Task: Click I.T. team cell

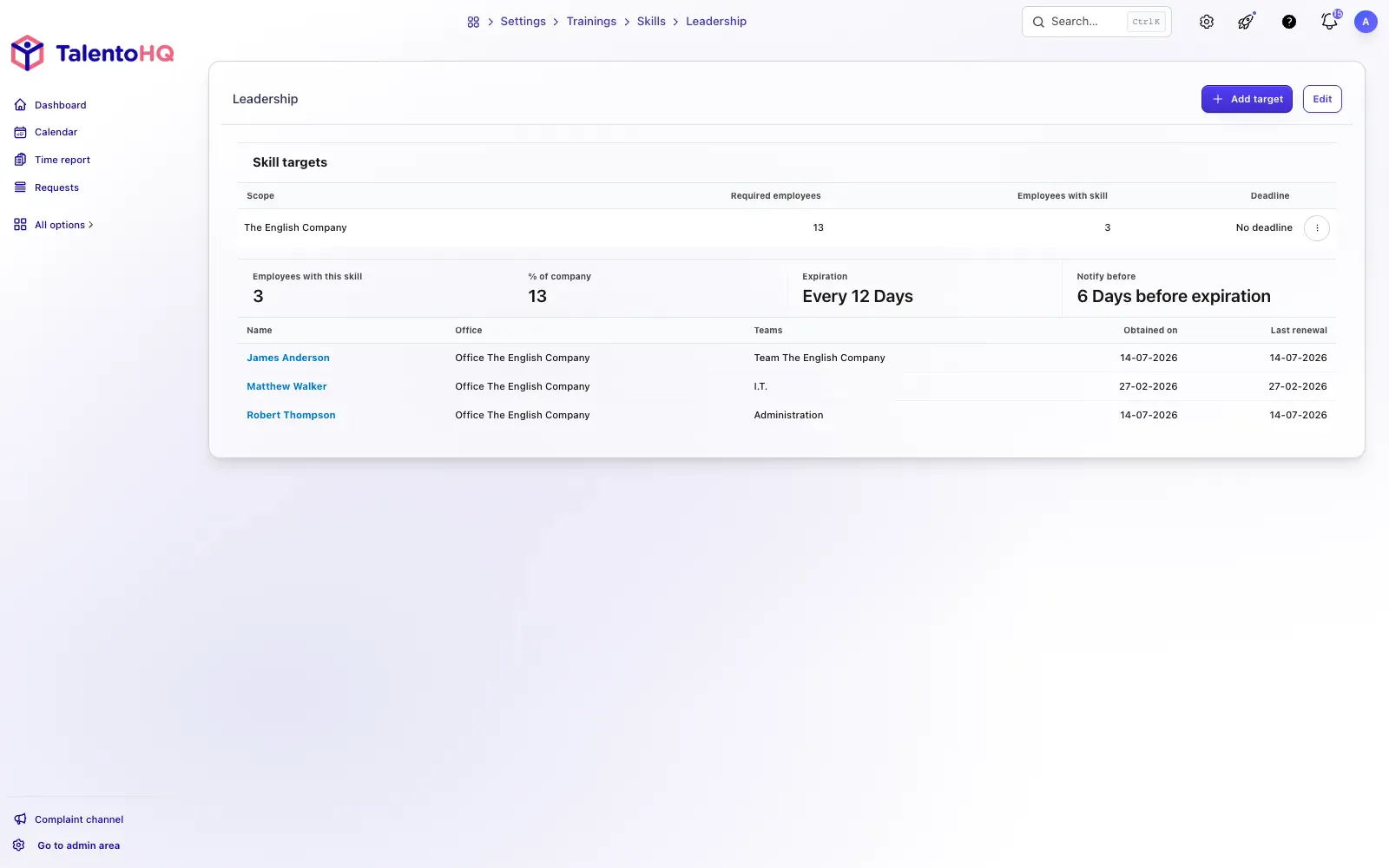Action: [x=760, y=386]
